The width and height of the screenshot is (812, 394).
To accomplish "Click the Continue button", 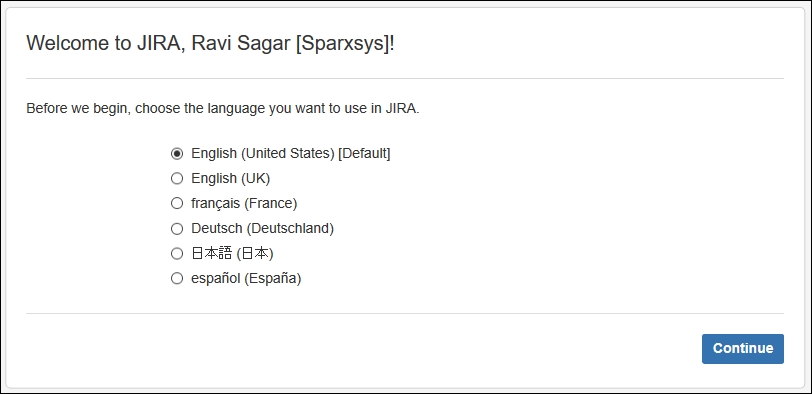I will tap(743, 348).
